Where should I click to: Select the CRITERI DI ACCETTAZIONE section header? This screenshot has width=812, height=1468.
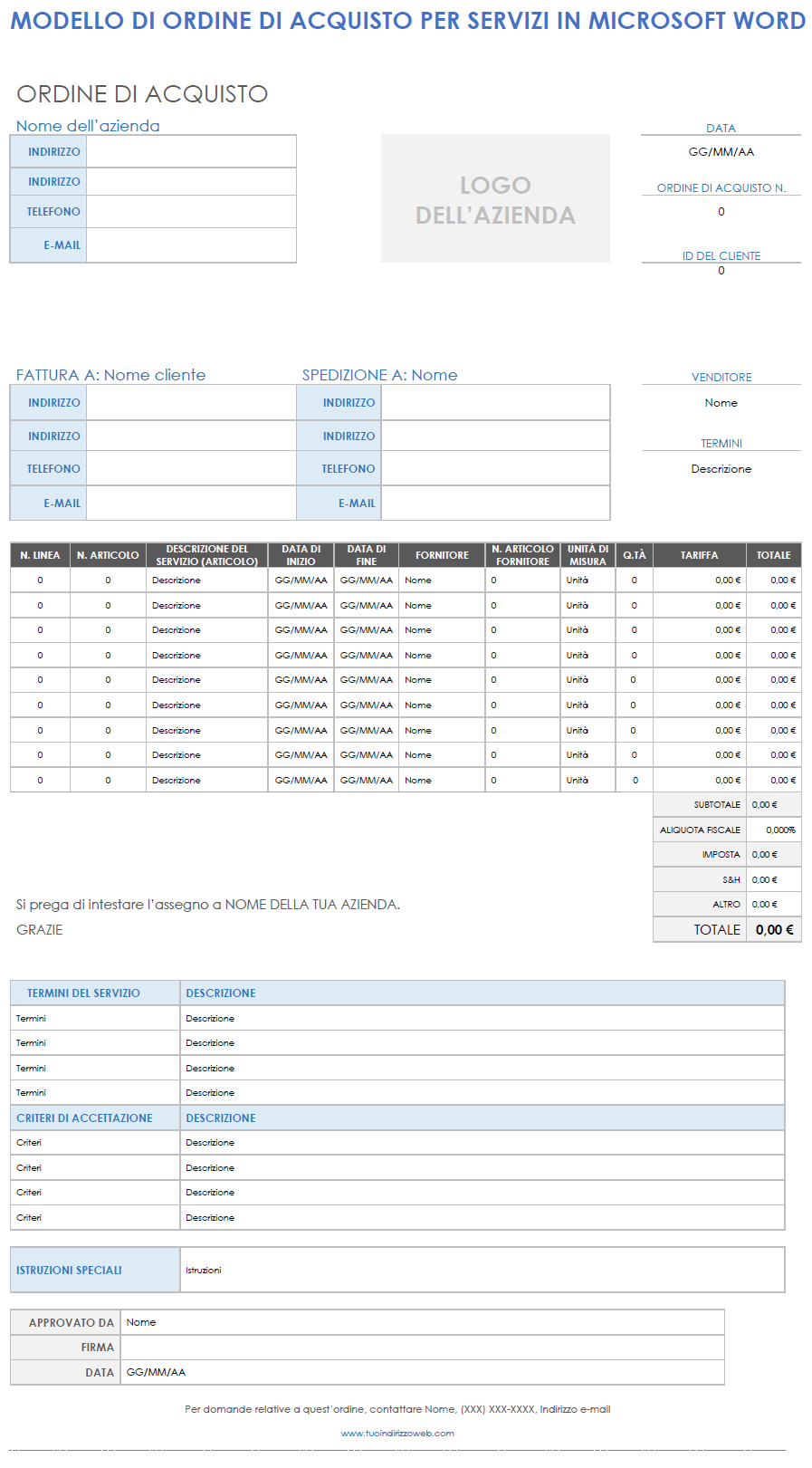(84, 1118)
